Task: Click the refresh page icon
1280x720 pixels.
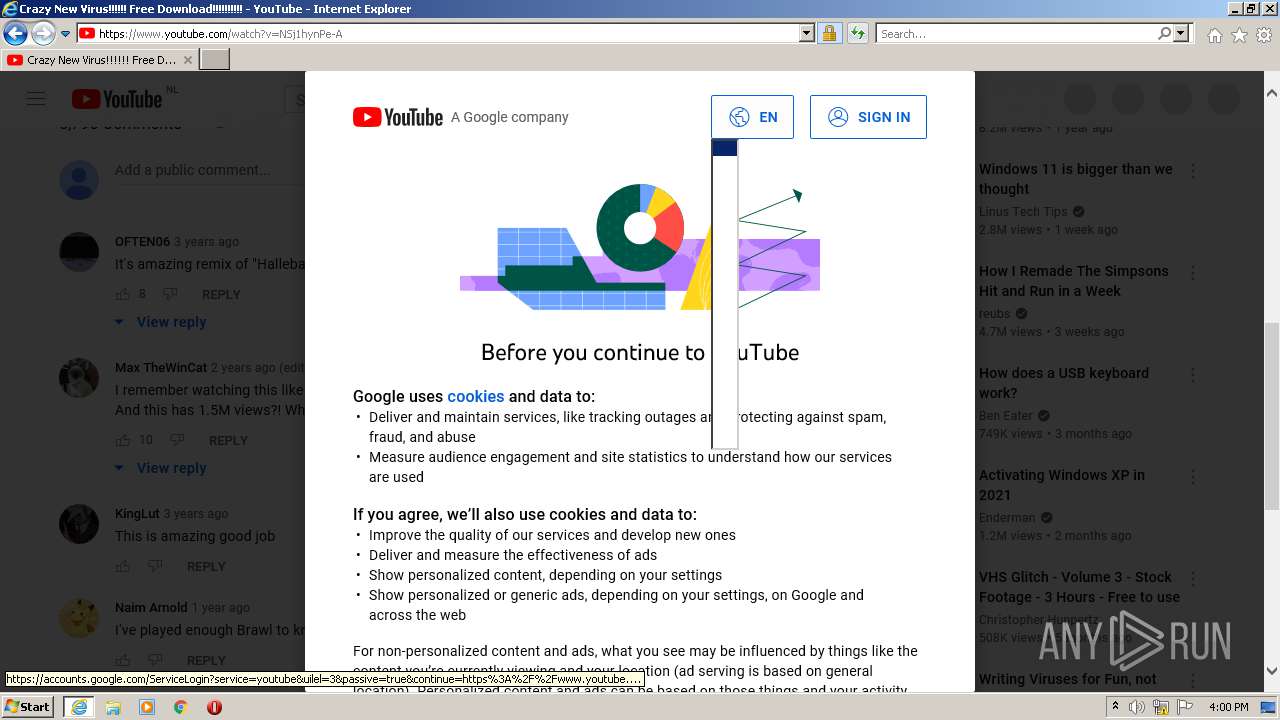Action: click(x=857, y=34)
